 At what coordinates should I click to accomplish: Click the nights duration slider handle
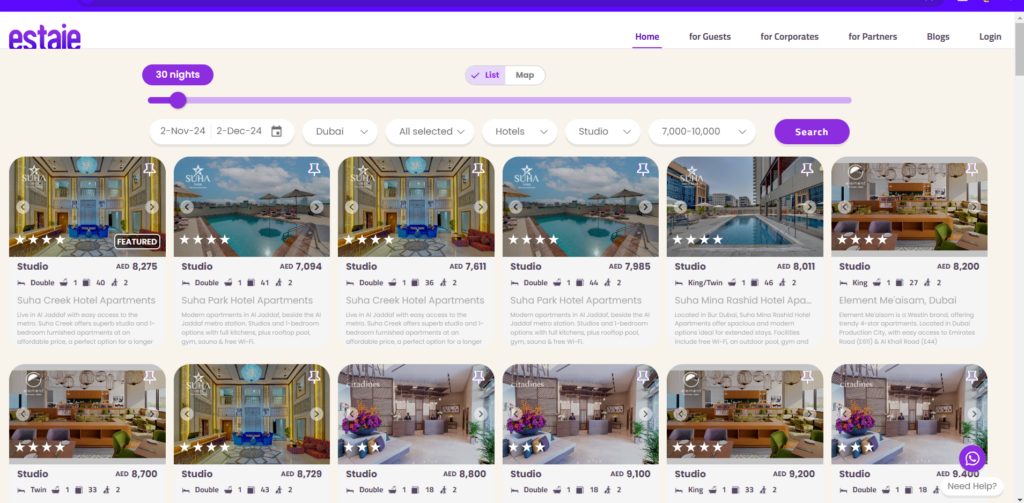(x=178, y=100)
